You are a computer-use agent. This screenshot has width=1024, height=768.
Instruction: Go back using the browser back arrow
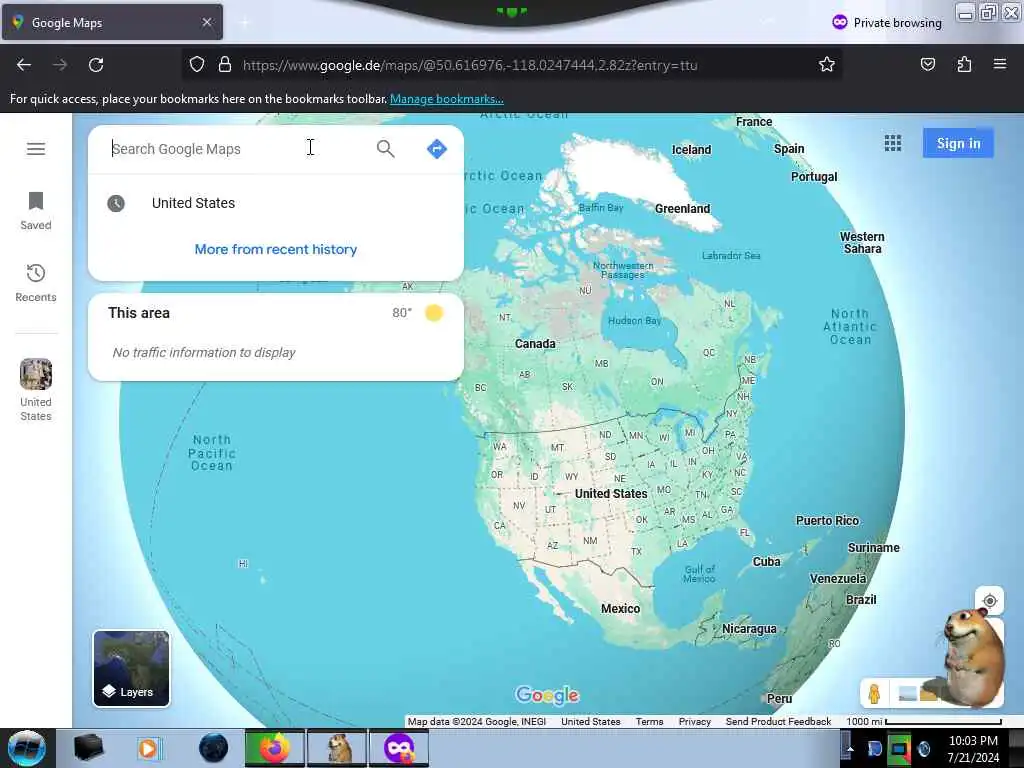click(24, 65)
